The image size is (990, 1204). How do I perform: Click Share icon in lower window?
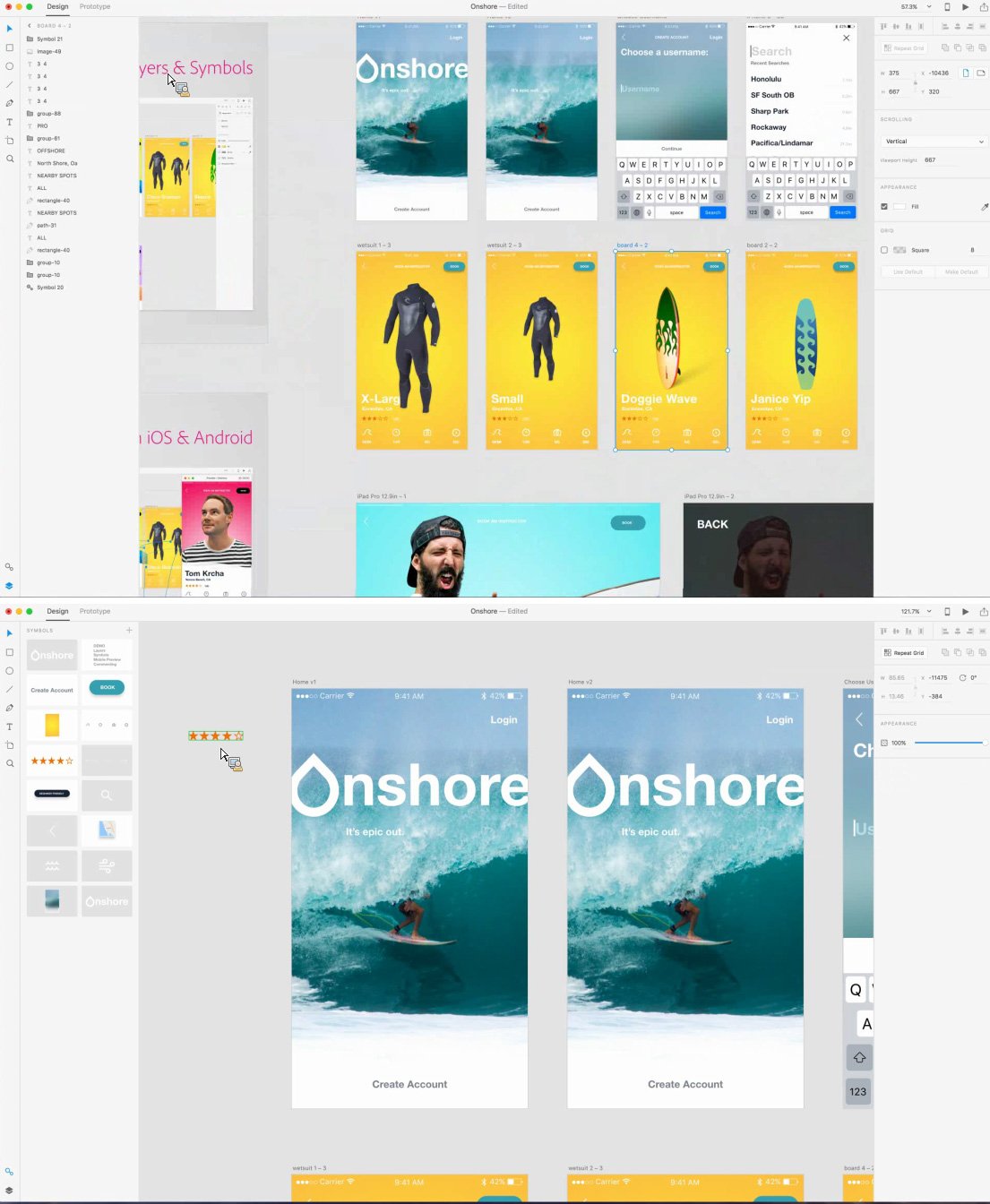(x=983, y=611)
